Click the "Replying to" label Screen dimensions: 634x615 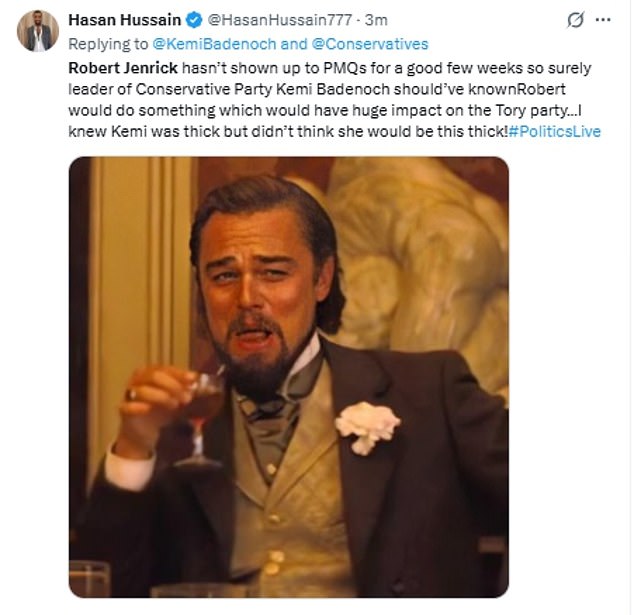coord(108,44)
